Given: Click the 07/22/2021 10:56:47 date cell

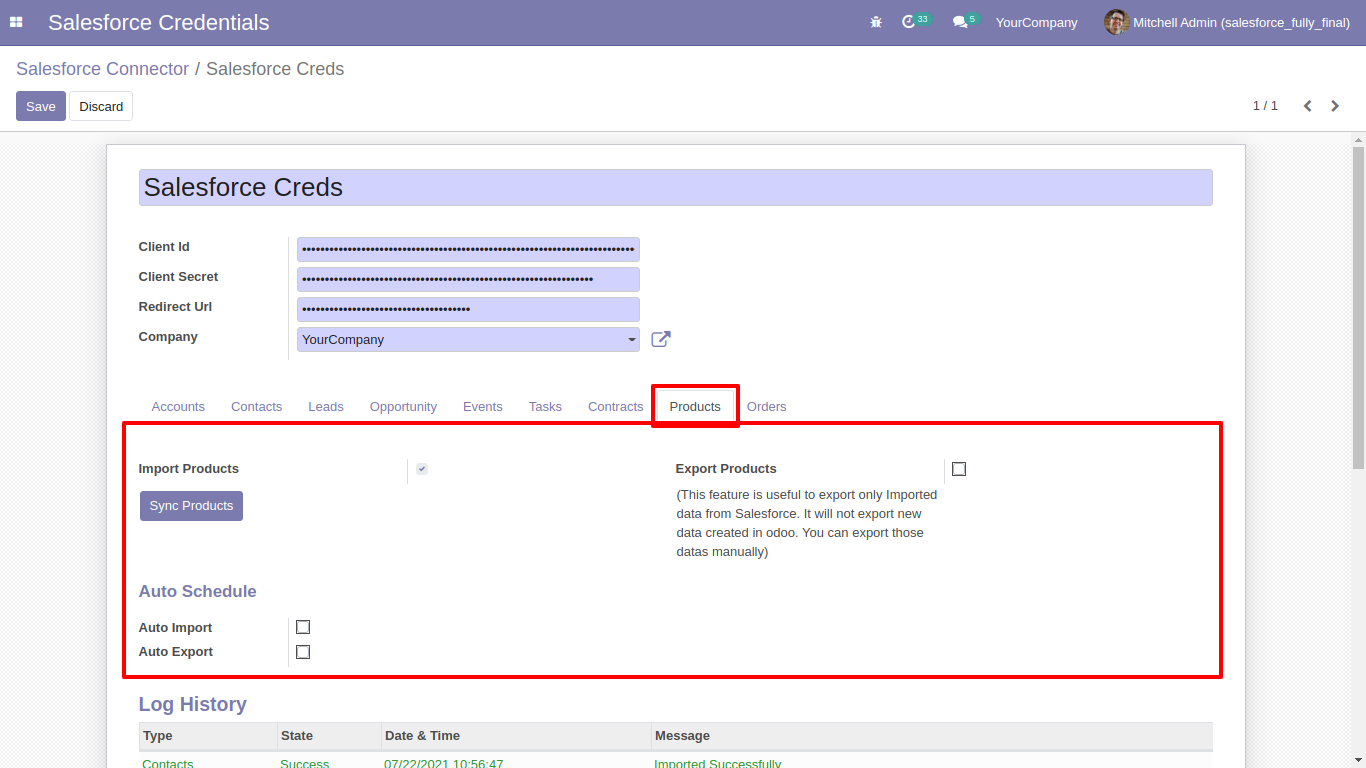Looking at the screenshot, I should [443, 763].
